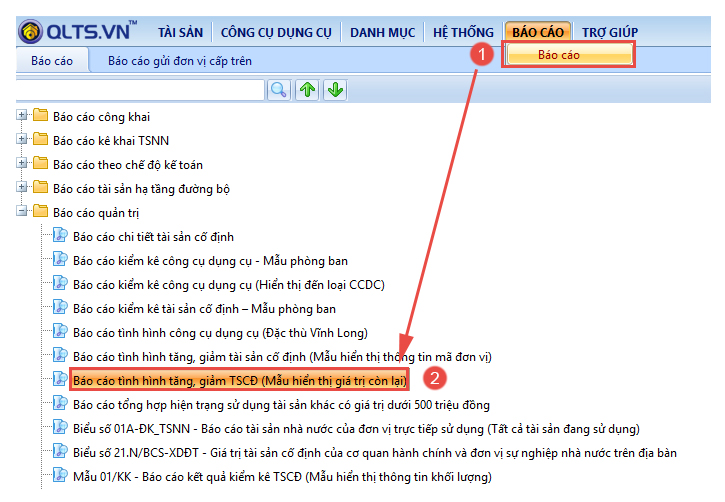Click report icon beside kiểm kê CCDC - Mẫu phòng ban
Image resolution: width=725 pixels, height=502 pixels.
click(60, 259)
